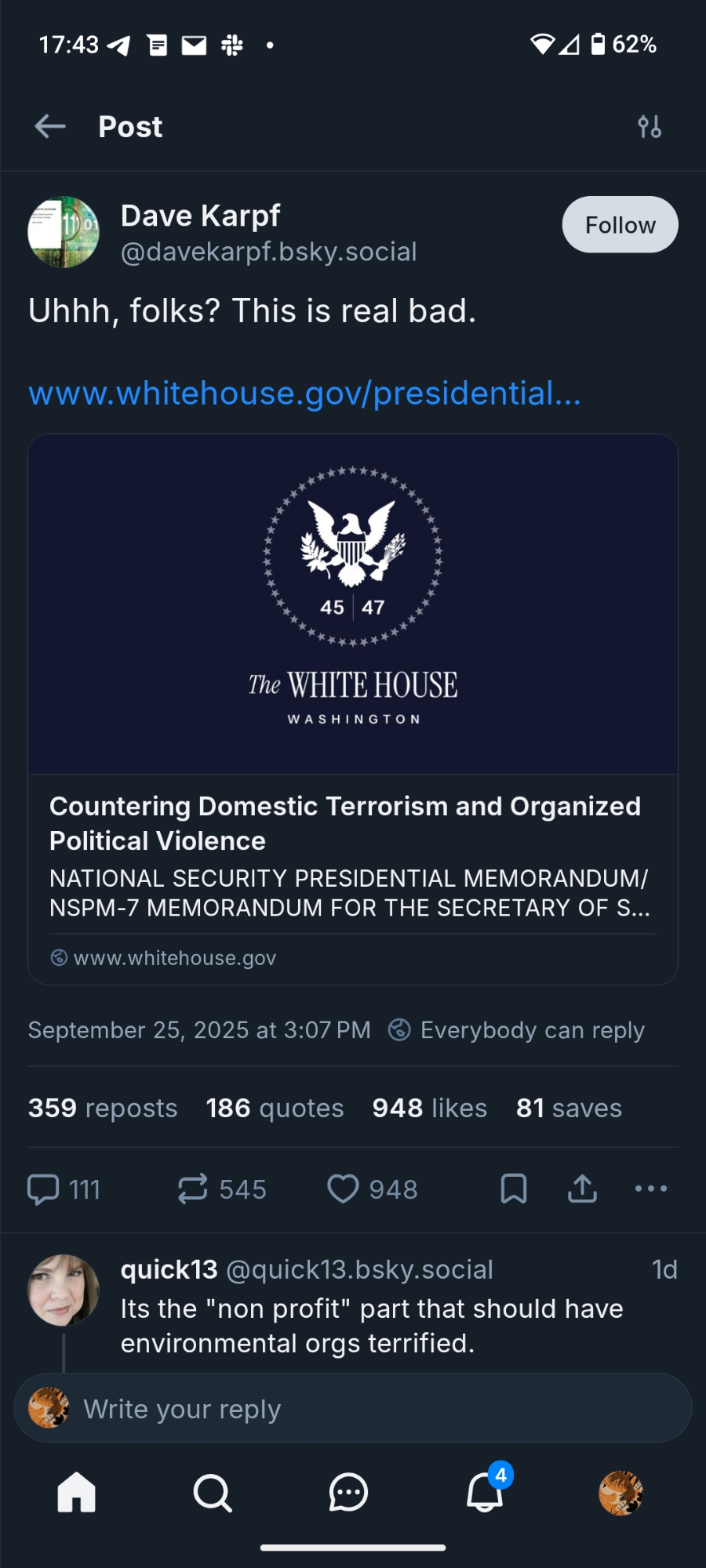
Task: Open the three-dot more options menu
Action: [x=651, y=1189]
